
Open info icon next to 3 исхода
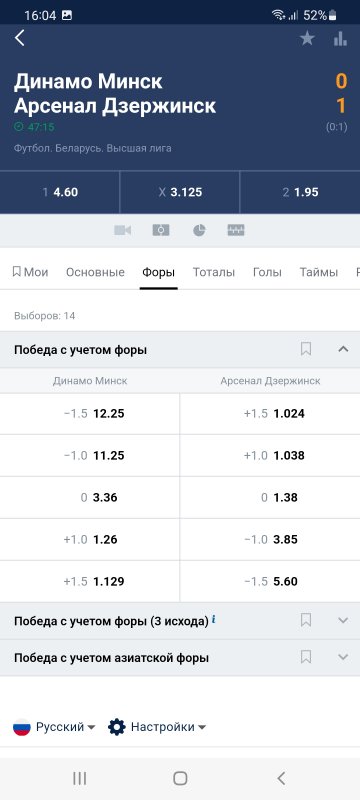(x=214, y=619)
